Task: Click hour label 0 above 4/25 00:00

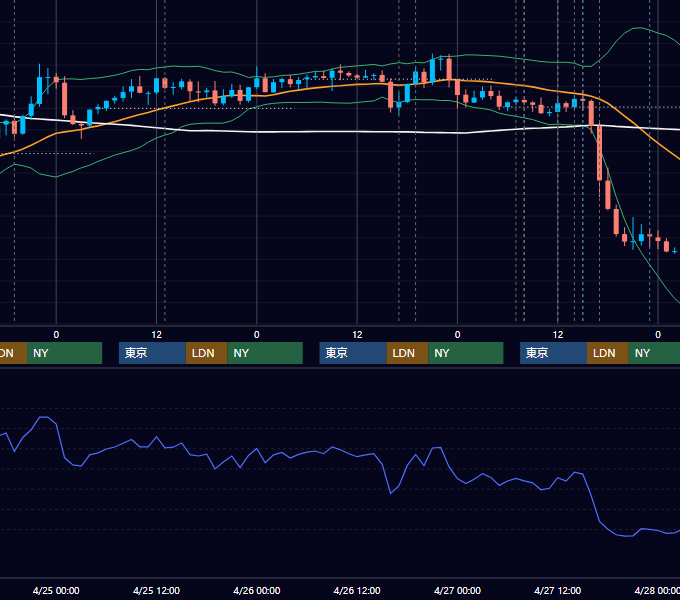Action: click(56, 335)
